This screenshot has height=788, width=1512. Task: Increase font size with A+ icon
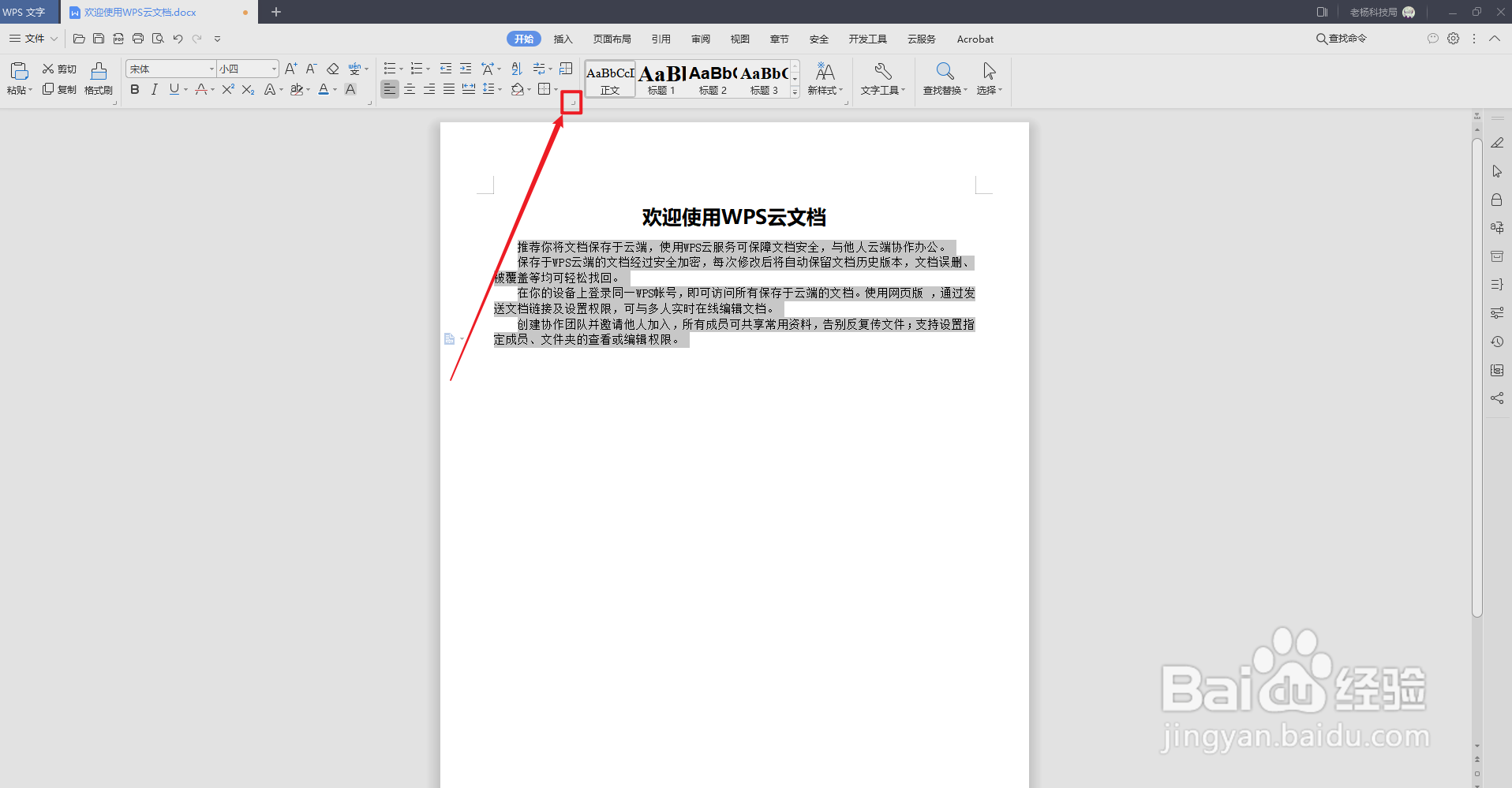click(x=291, y=69)
